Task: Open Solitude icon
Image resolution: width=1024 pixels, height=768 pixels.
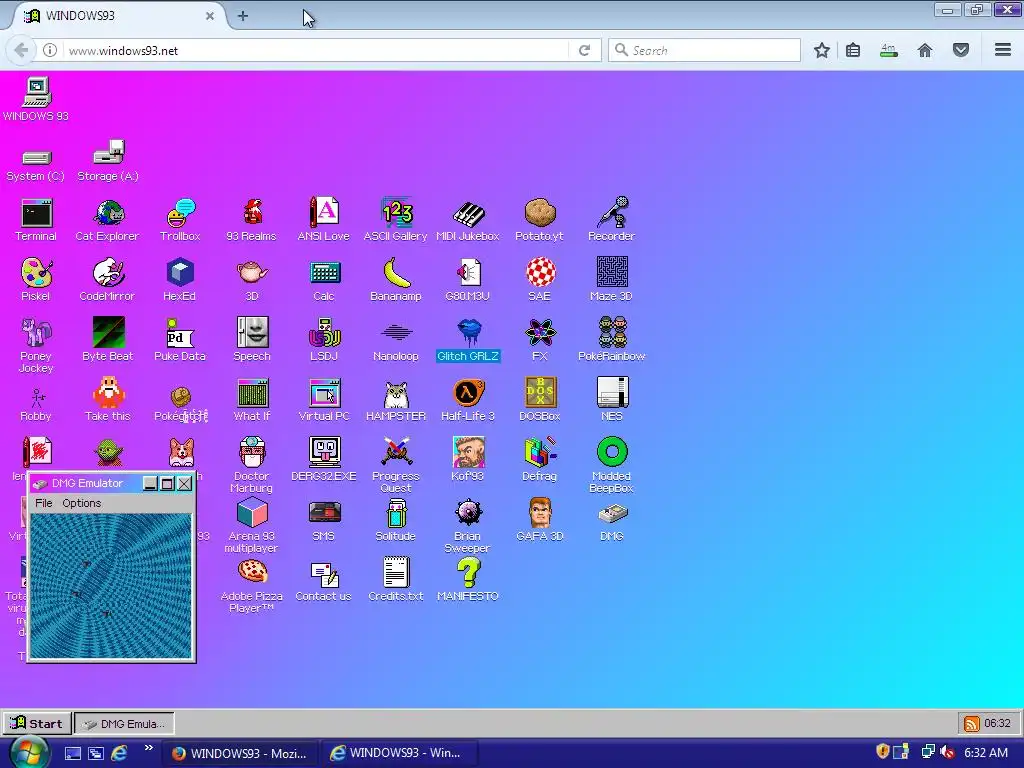Action: click(396, 521)
